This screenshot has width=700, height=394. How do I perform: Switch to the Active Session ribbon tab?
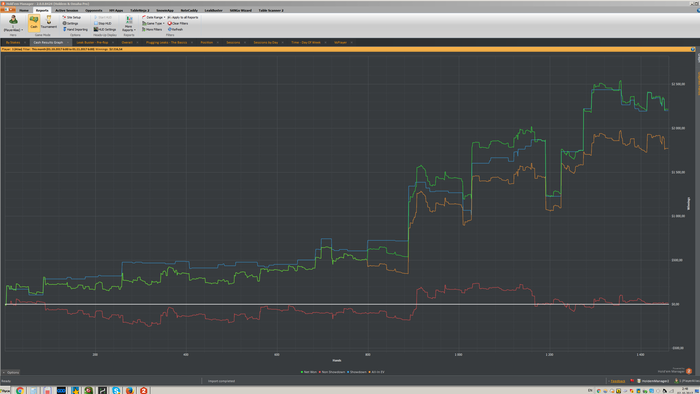tap(67, 10)
